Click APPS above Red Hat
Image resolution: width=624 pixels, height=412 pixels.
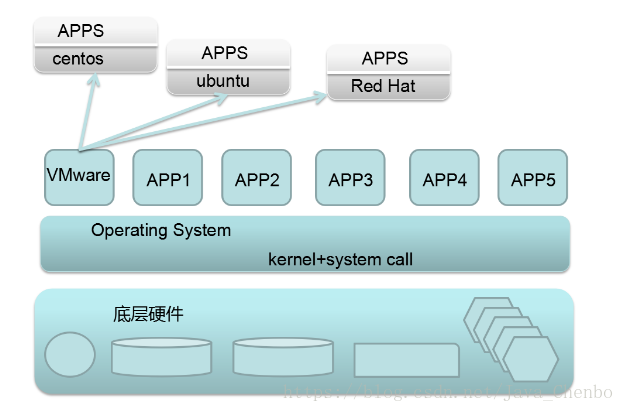click(x=385, y=58)
